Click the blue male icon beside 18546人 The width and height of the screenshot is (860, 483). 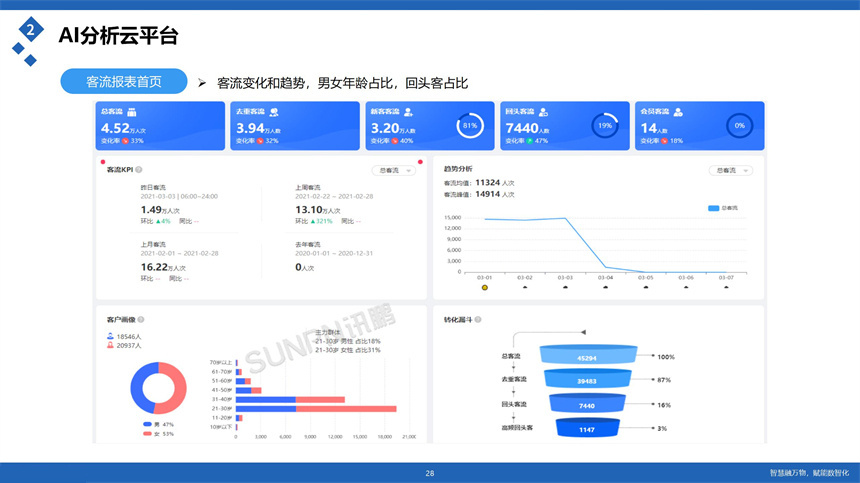pyautogui.click(x=110, y=336)
